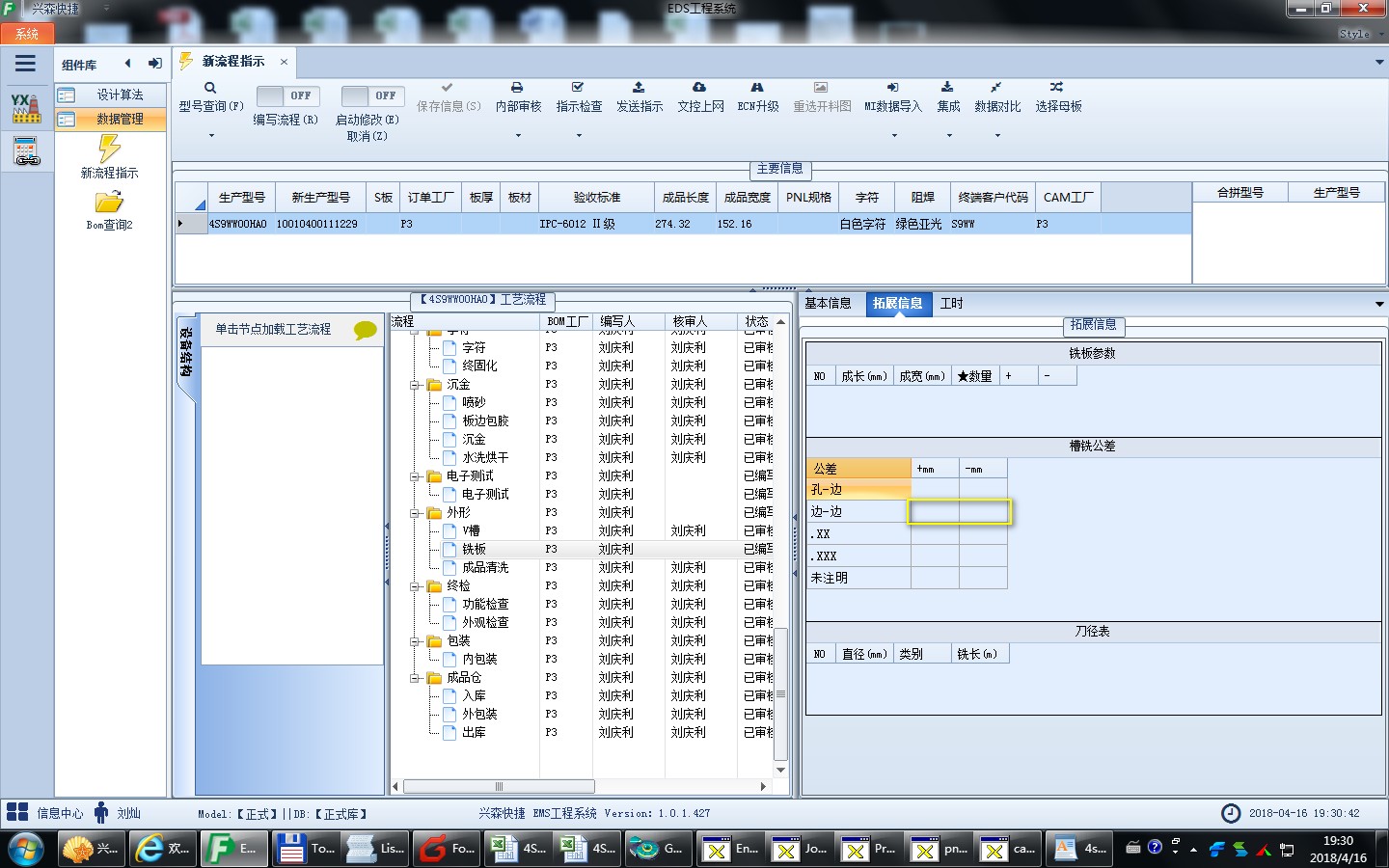This screenshot has width=1389, height=868.
Task: Click 选择母板 shuffle icon
Action: 1057,88
